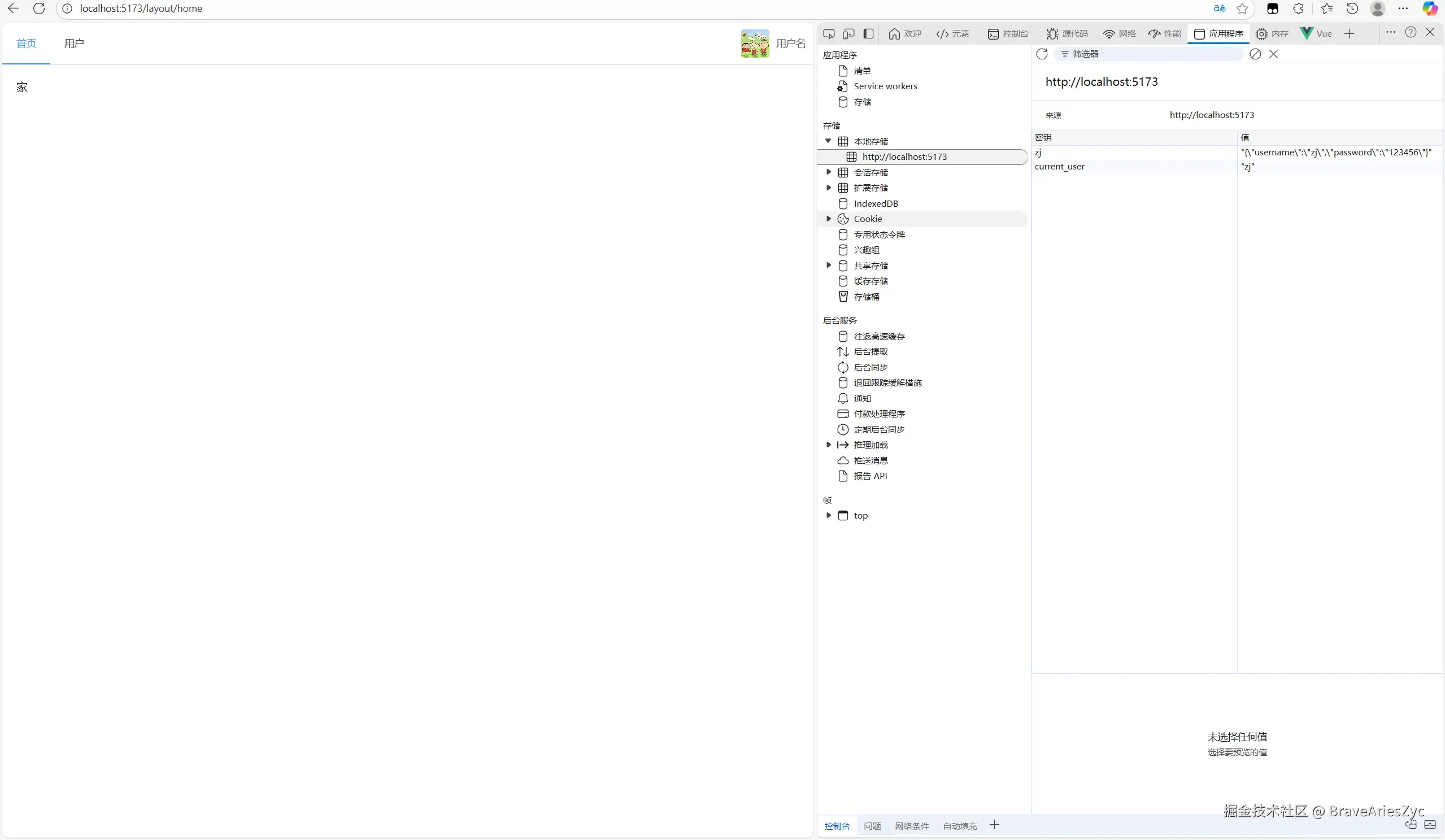Open browser extensions puzzle icon
This screenshot has height=840, width=1445.
(1298, 8)
